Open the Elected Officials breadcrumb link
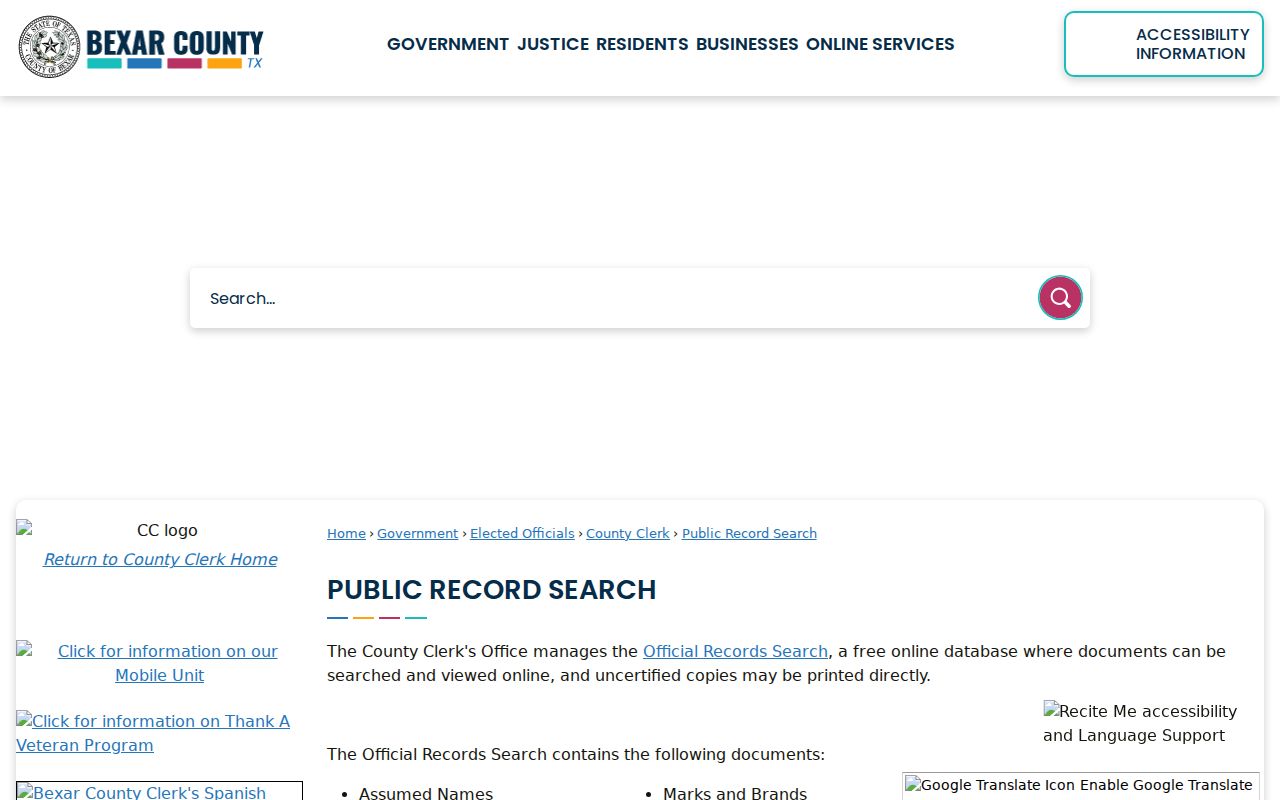The width and height of the screenshot is (1280, 800). click(522, 534)
